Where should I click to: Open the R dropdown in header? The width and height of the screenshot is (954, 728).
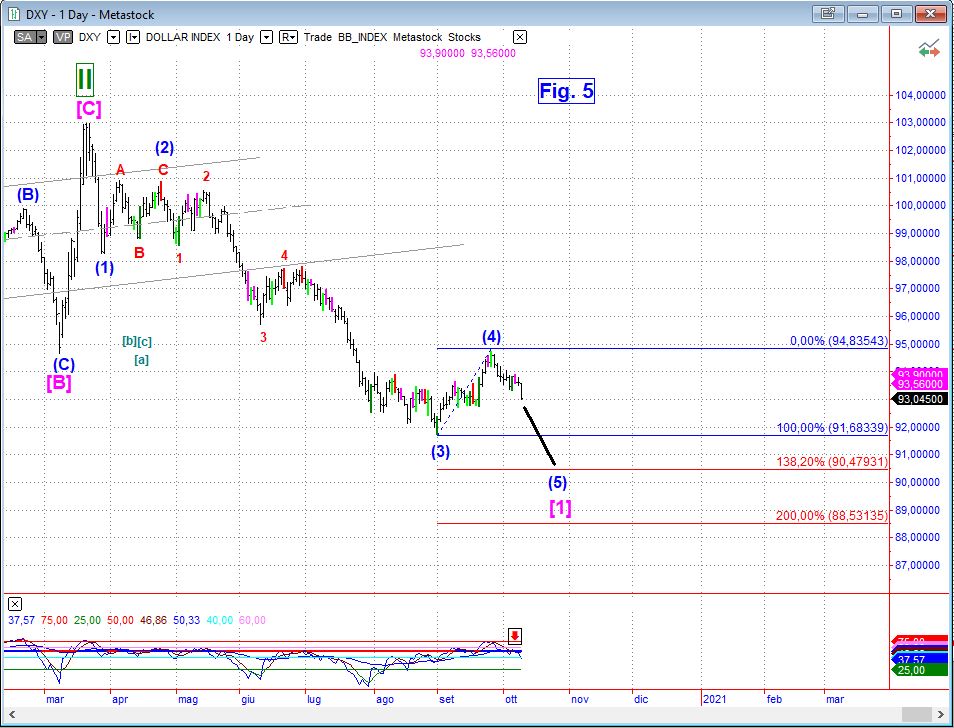pyautogui.click(x=288, y=37)
